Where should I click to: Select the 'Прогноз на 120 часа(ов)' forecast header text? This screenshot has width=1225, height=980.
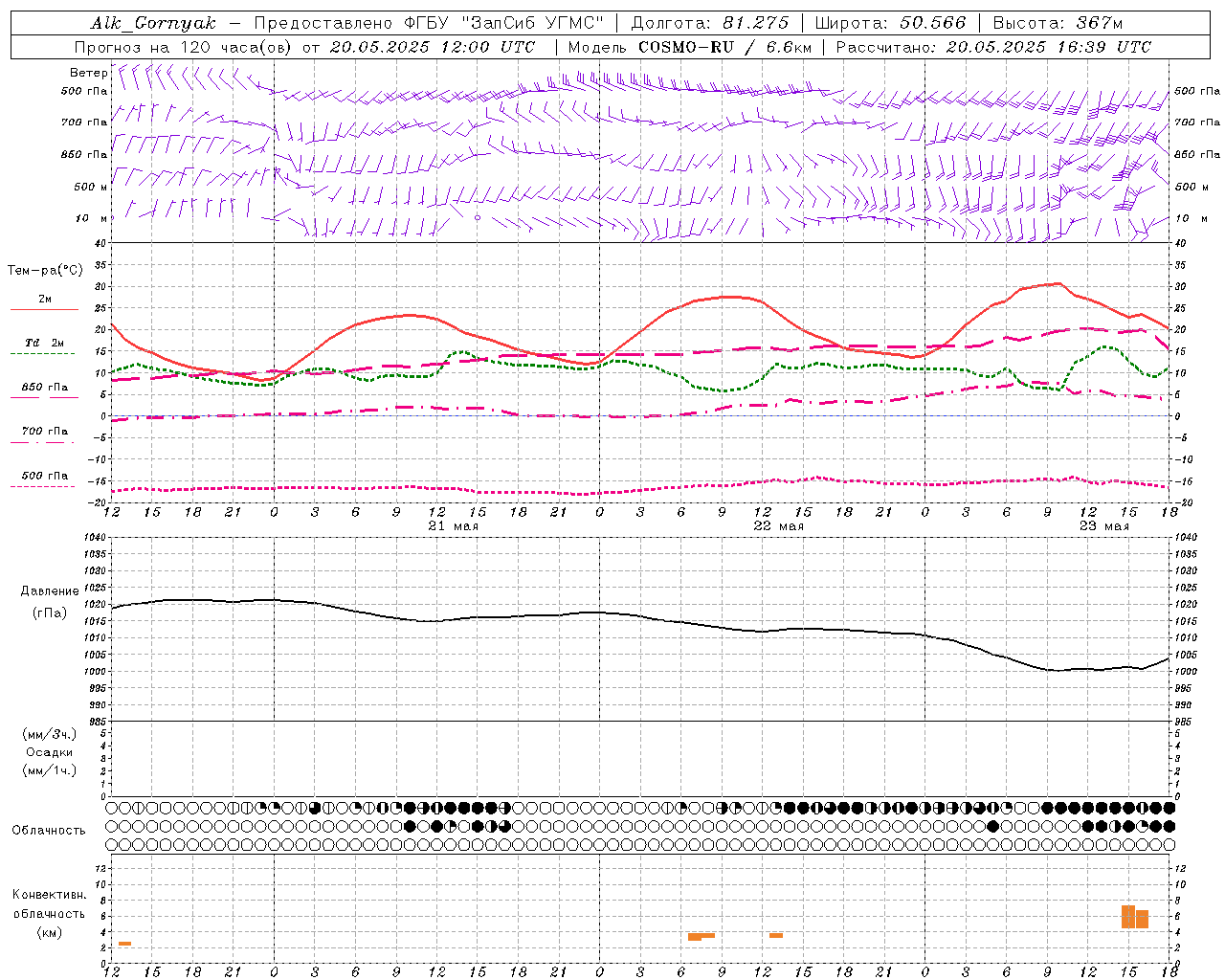tap(184, 47)
